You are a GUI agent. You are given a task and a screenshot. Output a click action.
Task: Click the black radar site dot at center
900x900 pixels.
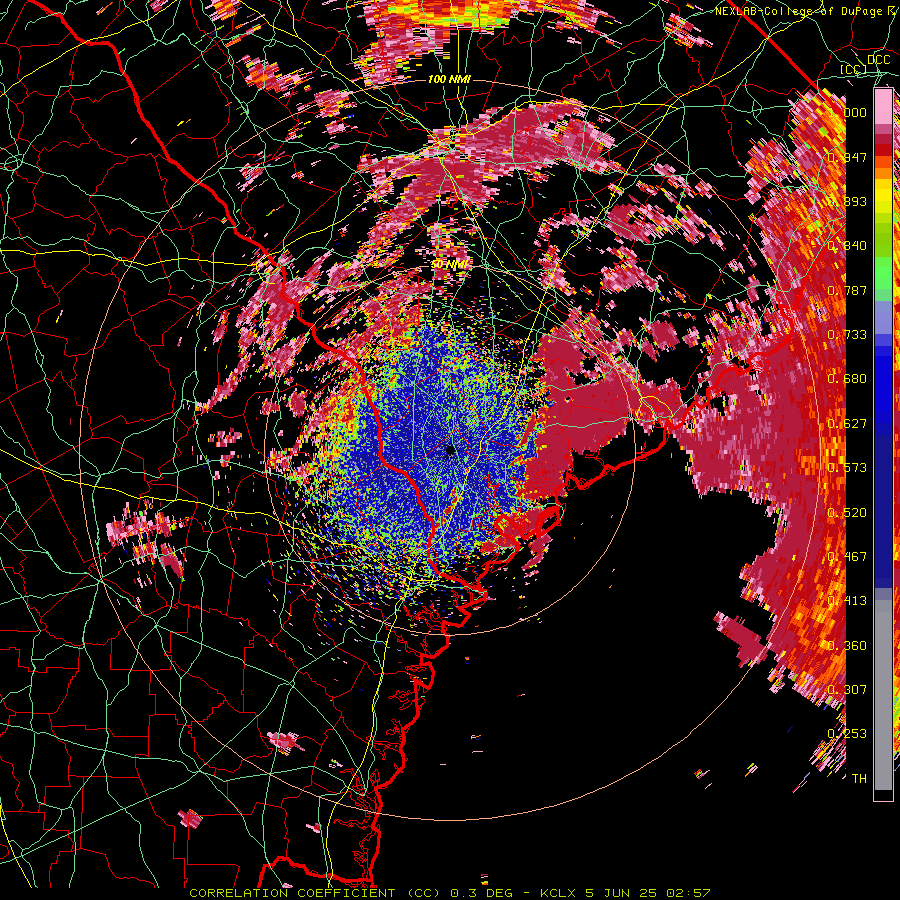[451, 450]
